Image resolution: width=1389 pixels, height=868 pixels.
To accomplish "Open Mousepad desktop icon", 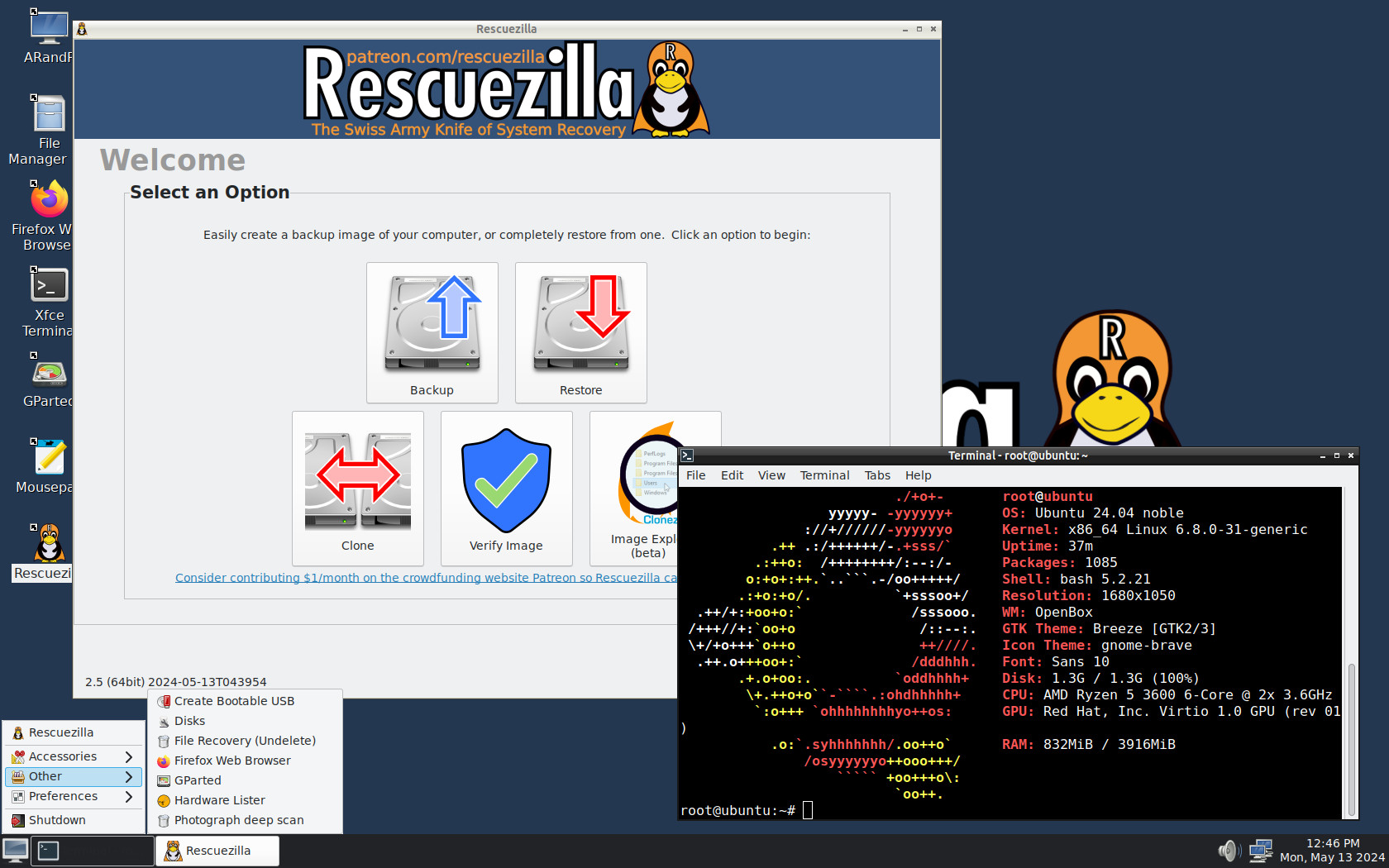I will pyautogui.click(x=46, y=466).
